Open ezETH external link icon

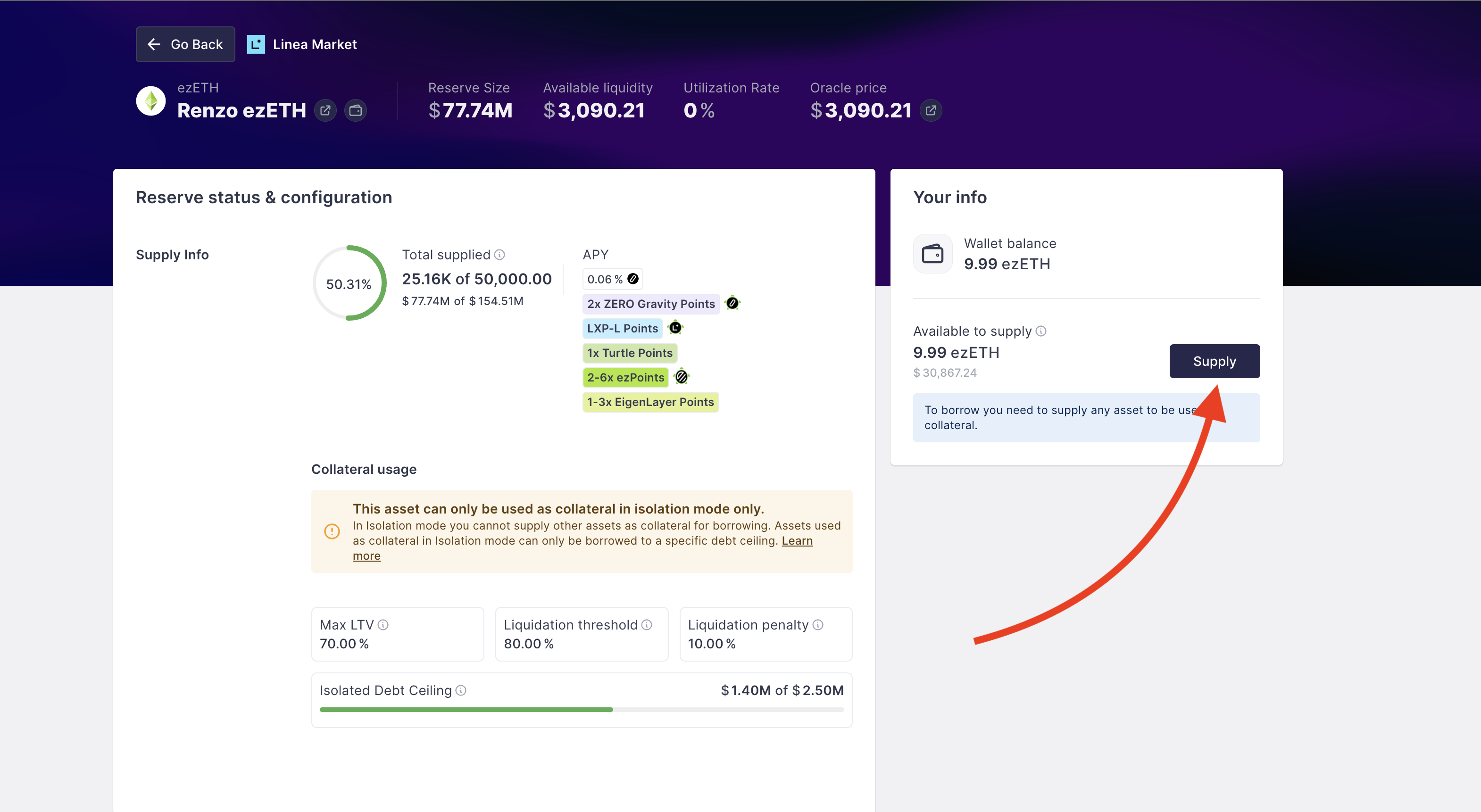(325, 110)
